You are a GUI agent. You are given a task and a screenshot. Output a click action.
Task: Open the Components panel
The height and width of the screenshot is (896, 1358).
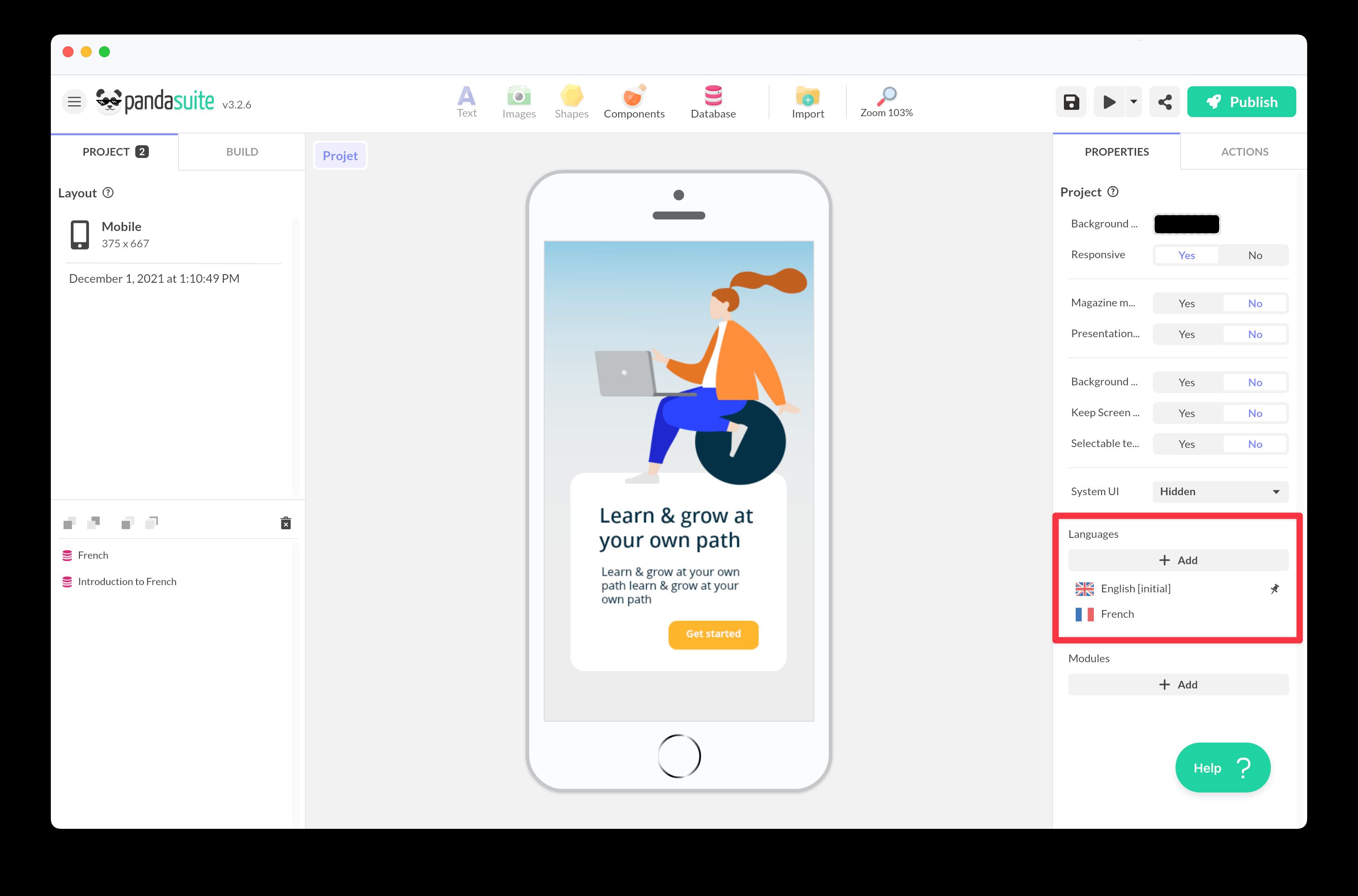634,102
